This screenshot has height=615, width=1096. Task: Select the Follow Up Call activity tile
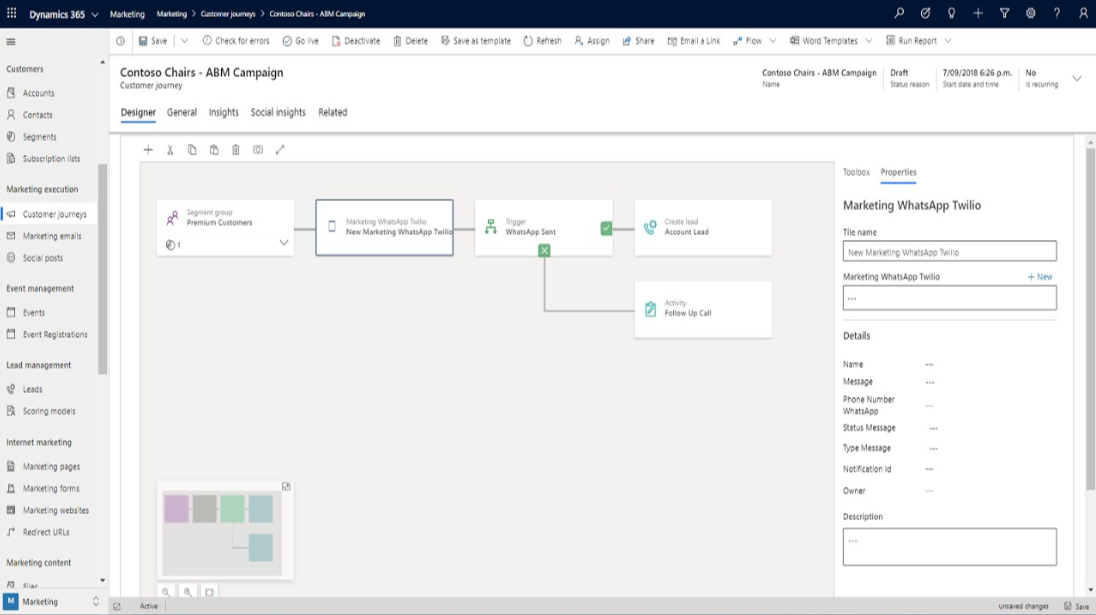[703, 310]
